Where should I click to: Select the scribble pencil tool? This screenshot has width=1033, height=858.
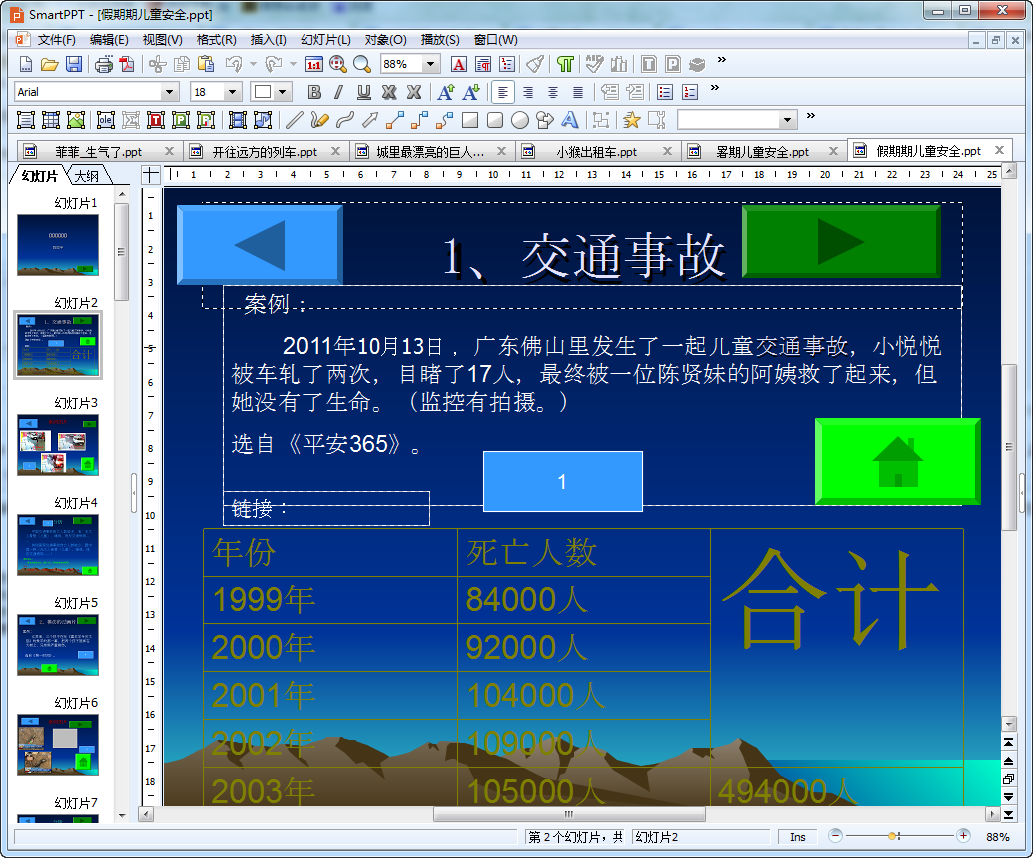coord(320,120)
